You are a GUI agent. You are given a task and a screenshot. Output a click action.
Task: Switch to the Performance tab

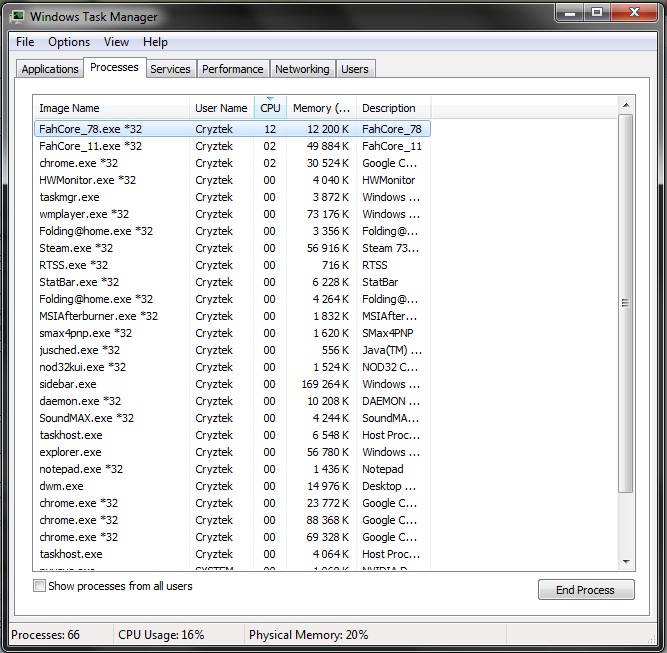pos(232,69)
